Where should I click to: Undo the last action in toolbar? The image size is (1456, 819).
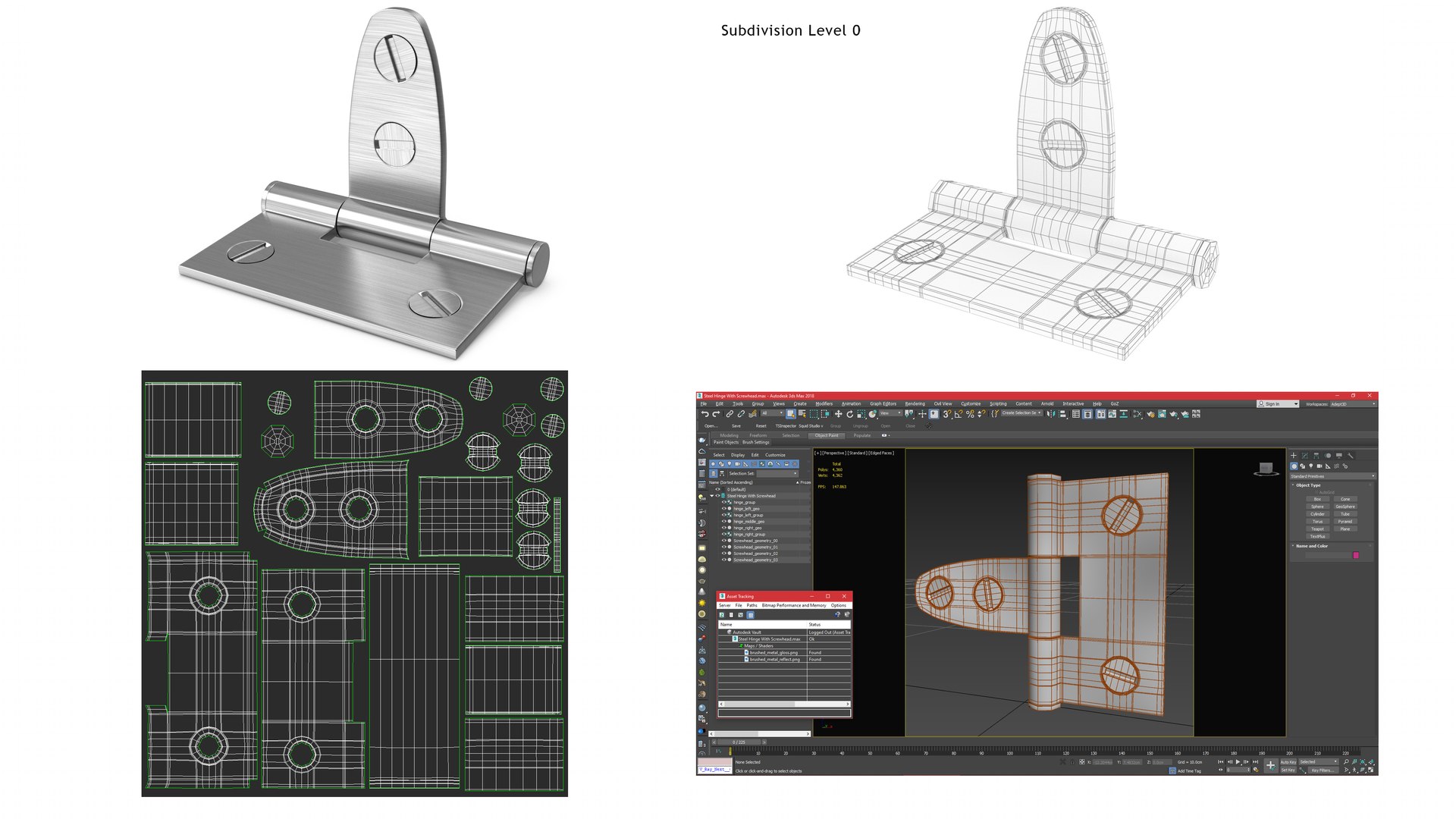tap(704, 414)
